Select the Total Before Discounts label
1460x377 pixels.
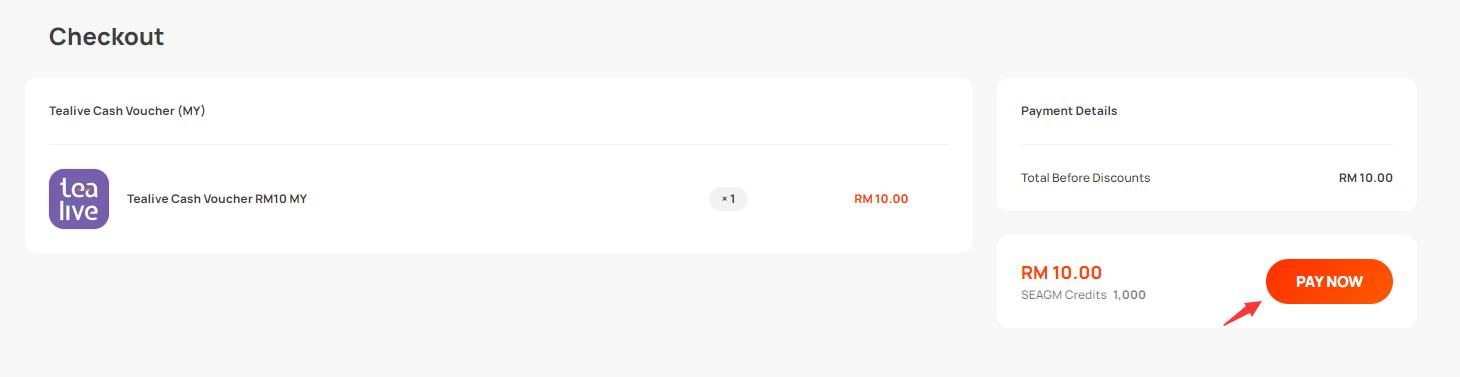point(1086,178)
